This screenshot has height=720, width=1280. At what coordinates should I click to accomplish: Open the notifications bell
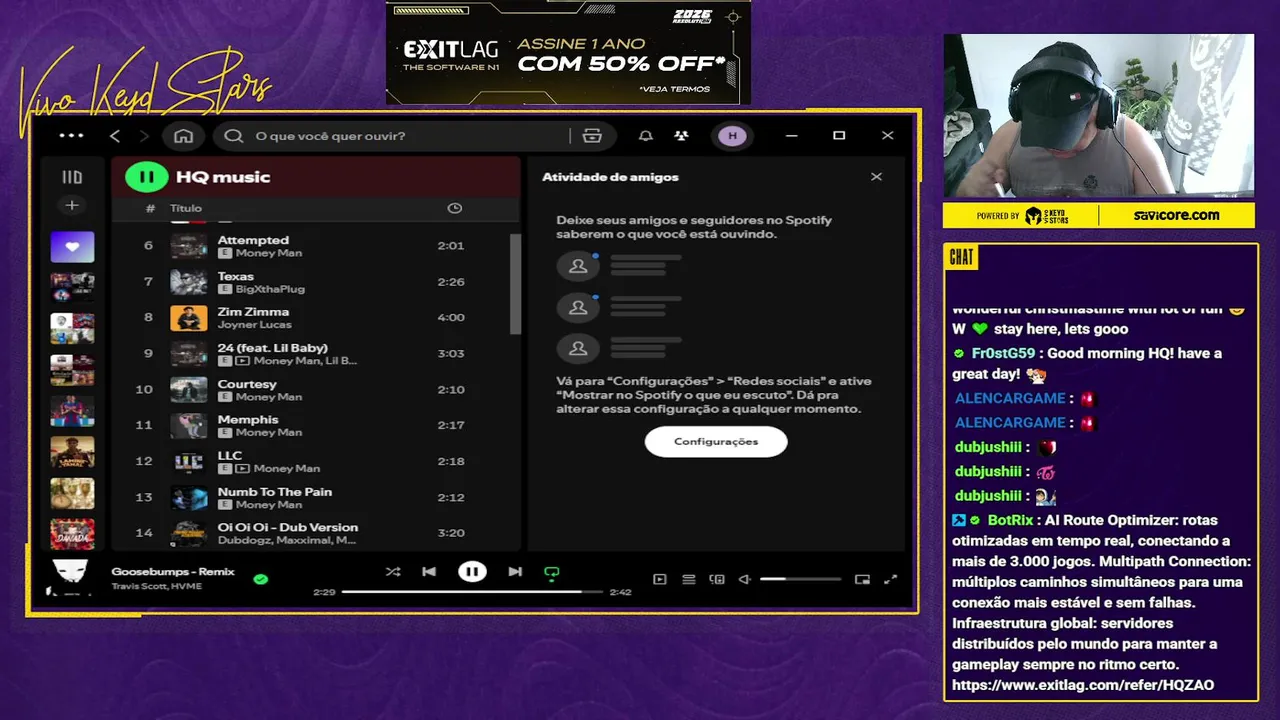[x=646, y=136]
